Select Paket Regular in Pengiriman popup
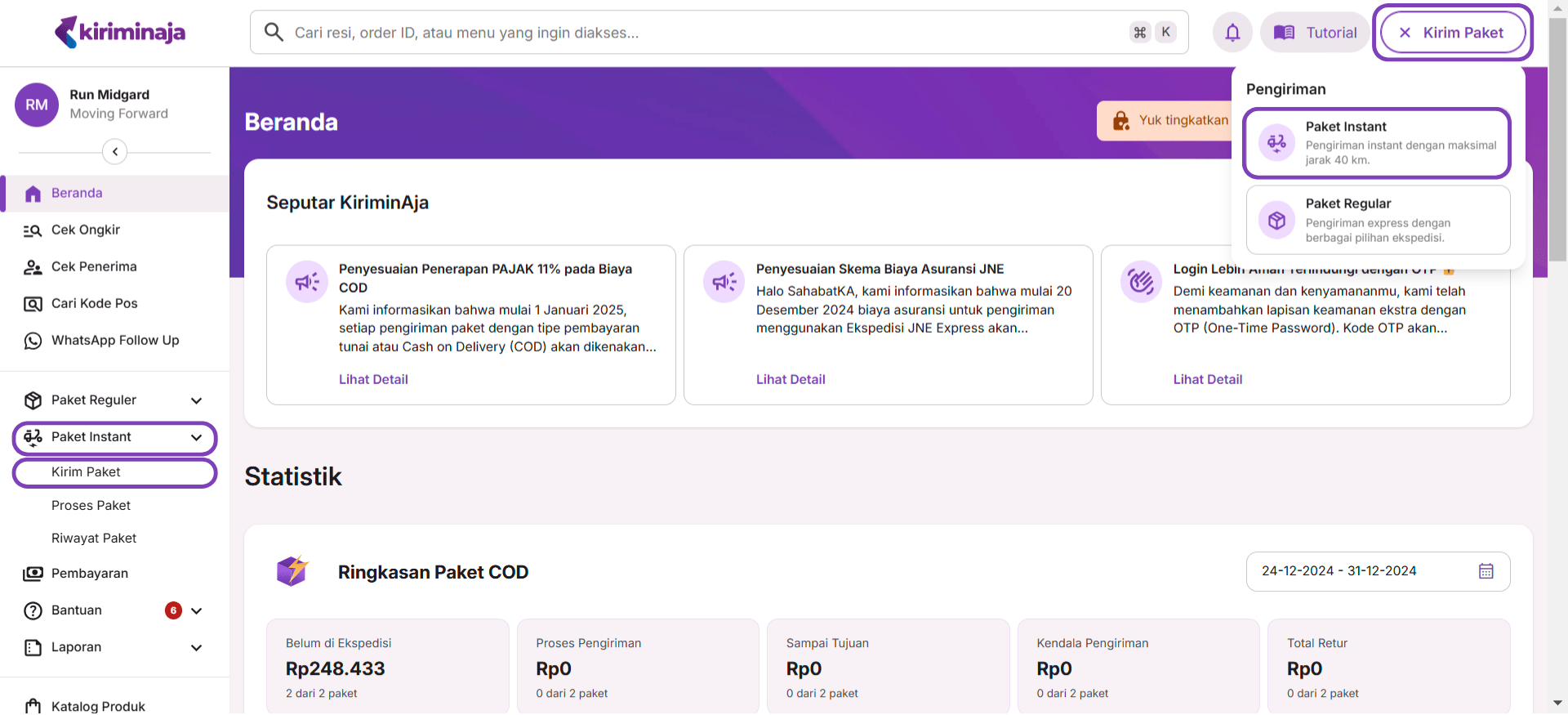 (1378, 221)
